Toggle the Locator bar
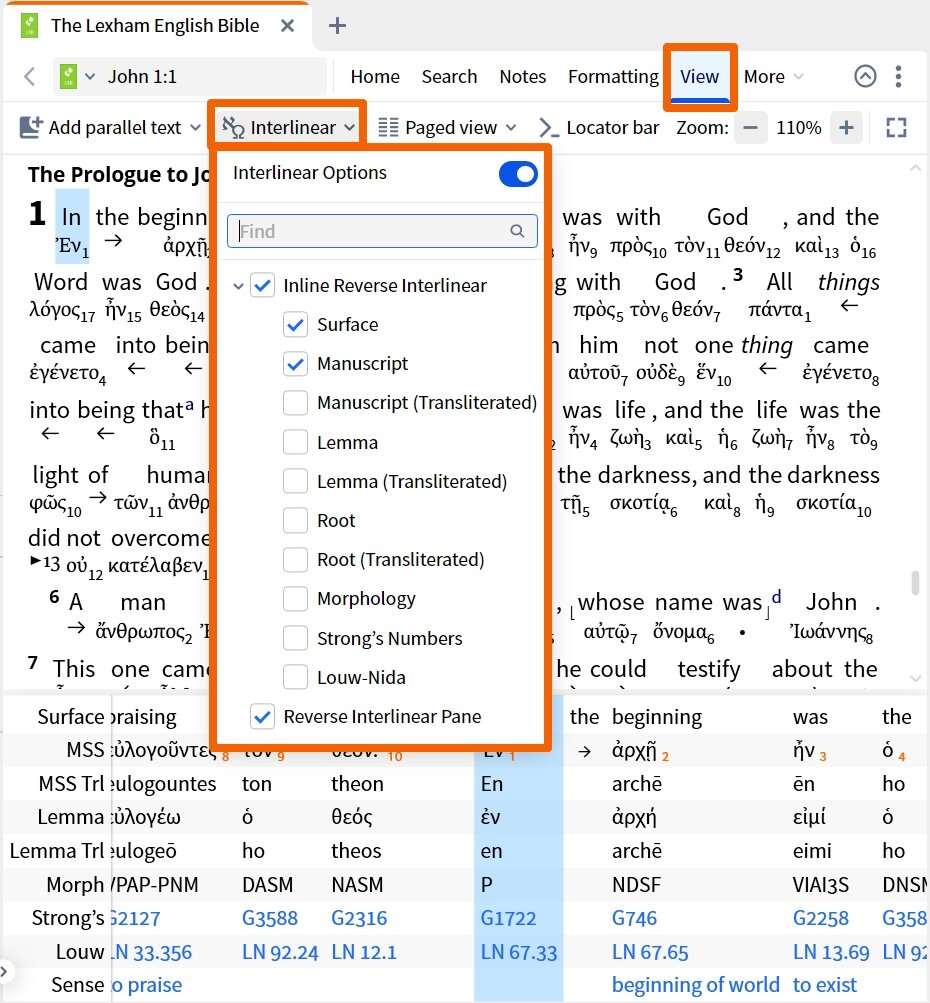 pyautogui.click(x=599, y=127)
